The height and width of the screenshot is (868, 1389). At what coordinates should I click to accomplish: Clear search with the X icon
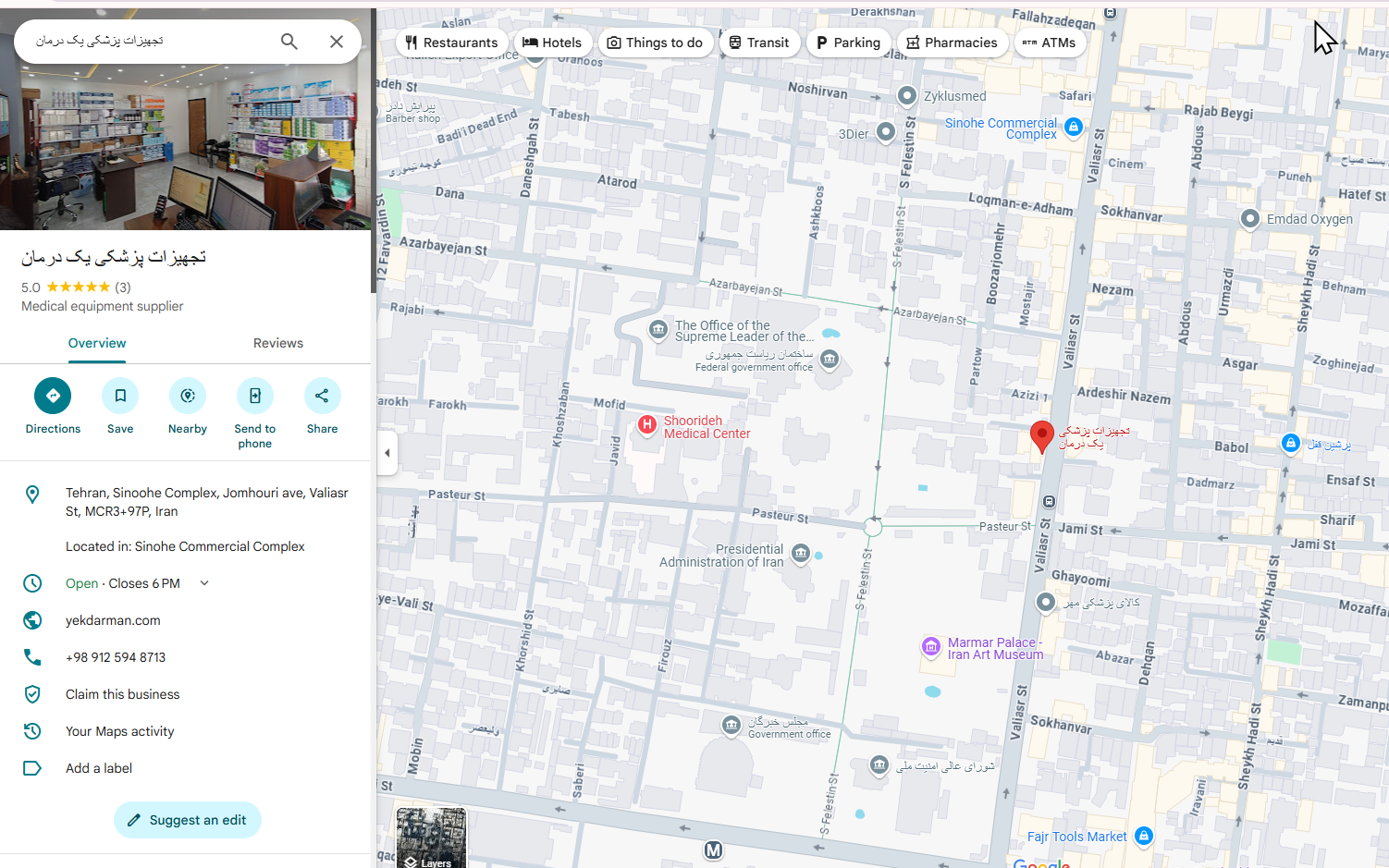[337, 42]
